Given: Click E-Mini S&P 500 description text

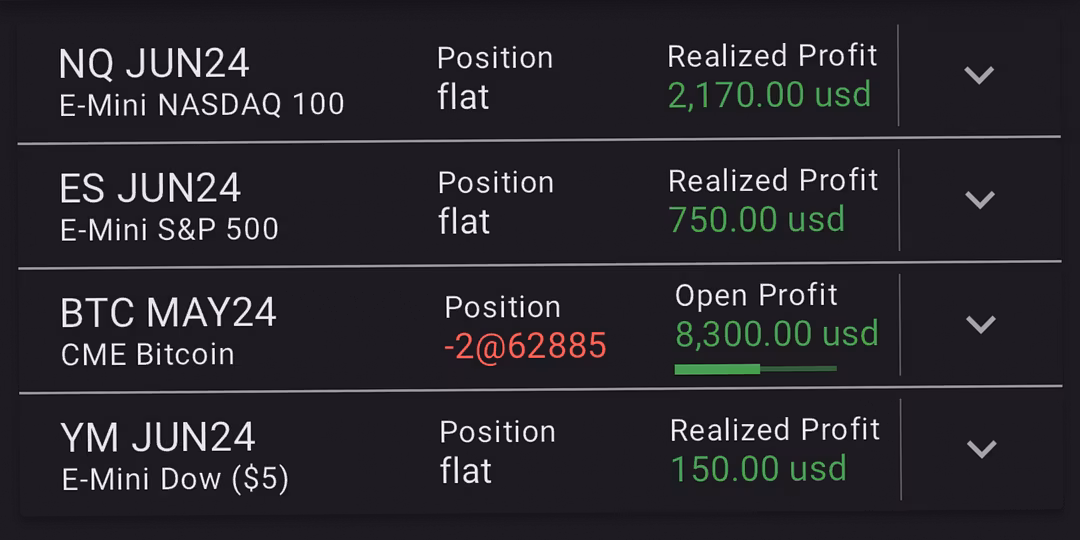Looking at the screenshot, I should (x=169, y=229).
